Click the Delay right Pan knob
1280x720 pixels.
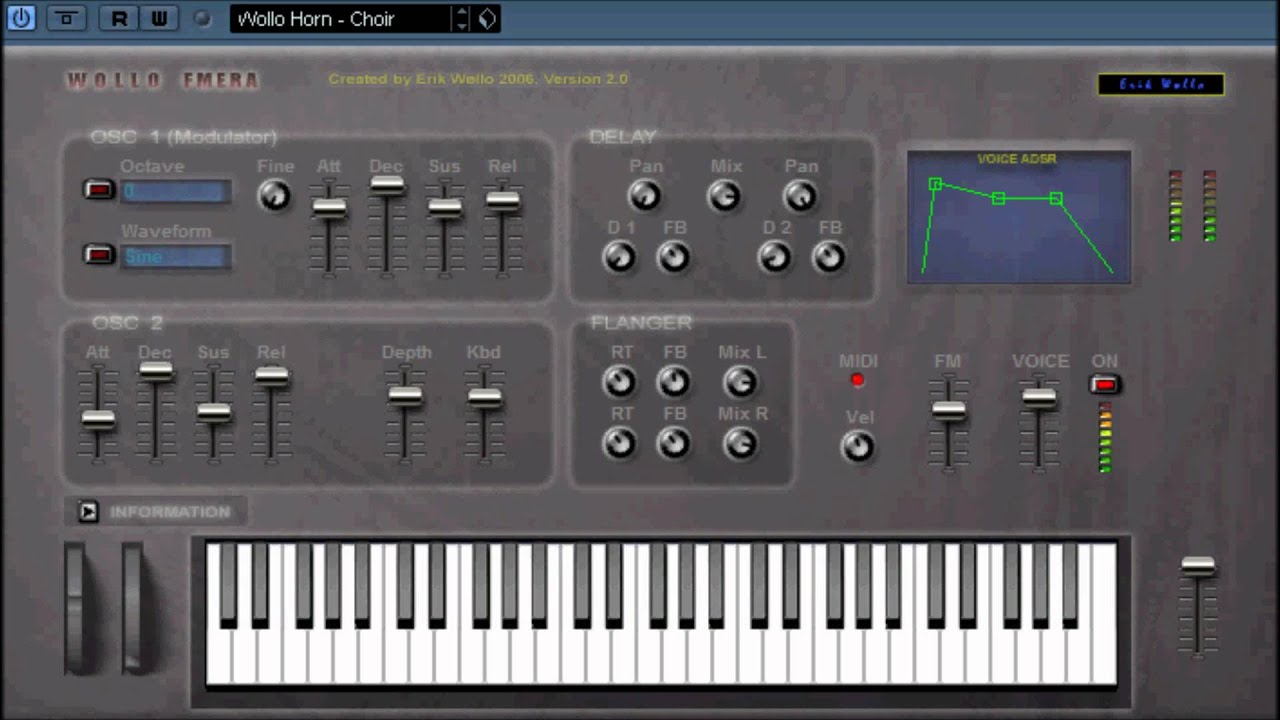800,196
